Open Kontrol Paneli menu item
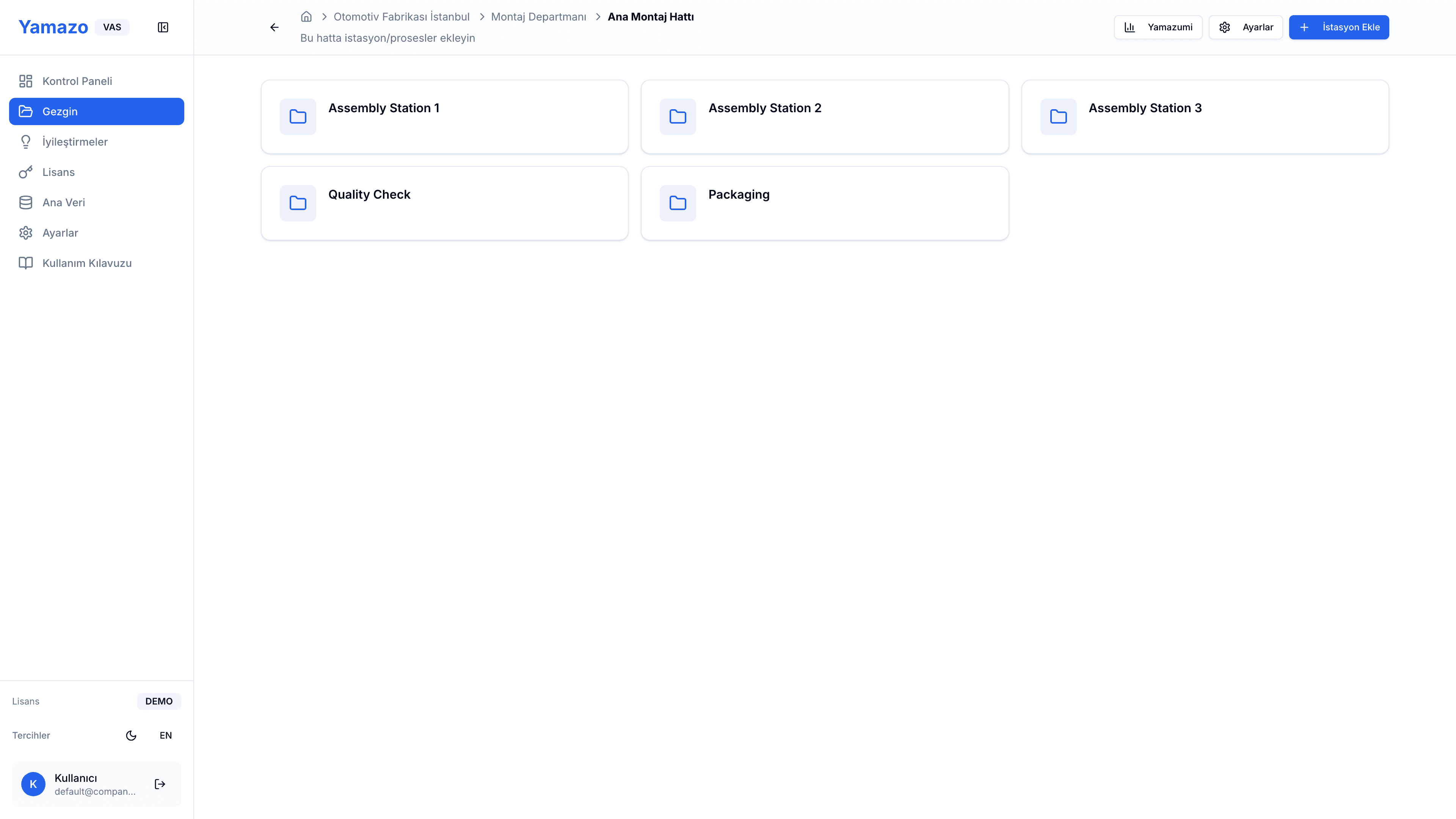The height and width of the screenshot is (819, 1456). [x=77, y=81]
